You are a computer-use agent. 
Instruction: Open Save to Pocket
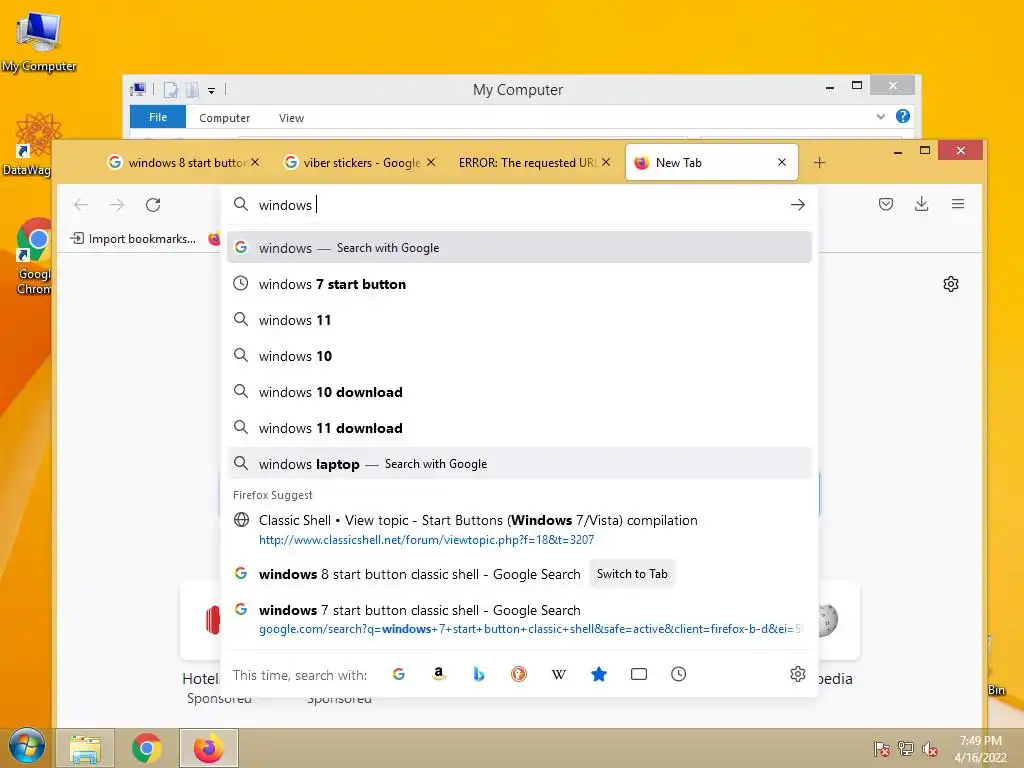point(886,204)
